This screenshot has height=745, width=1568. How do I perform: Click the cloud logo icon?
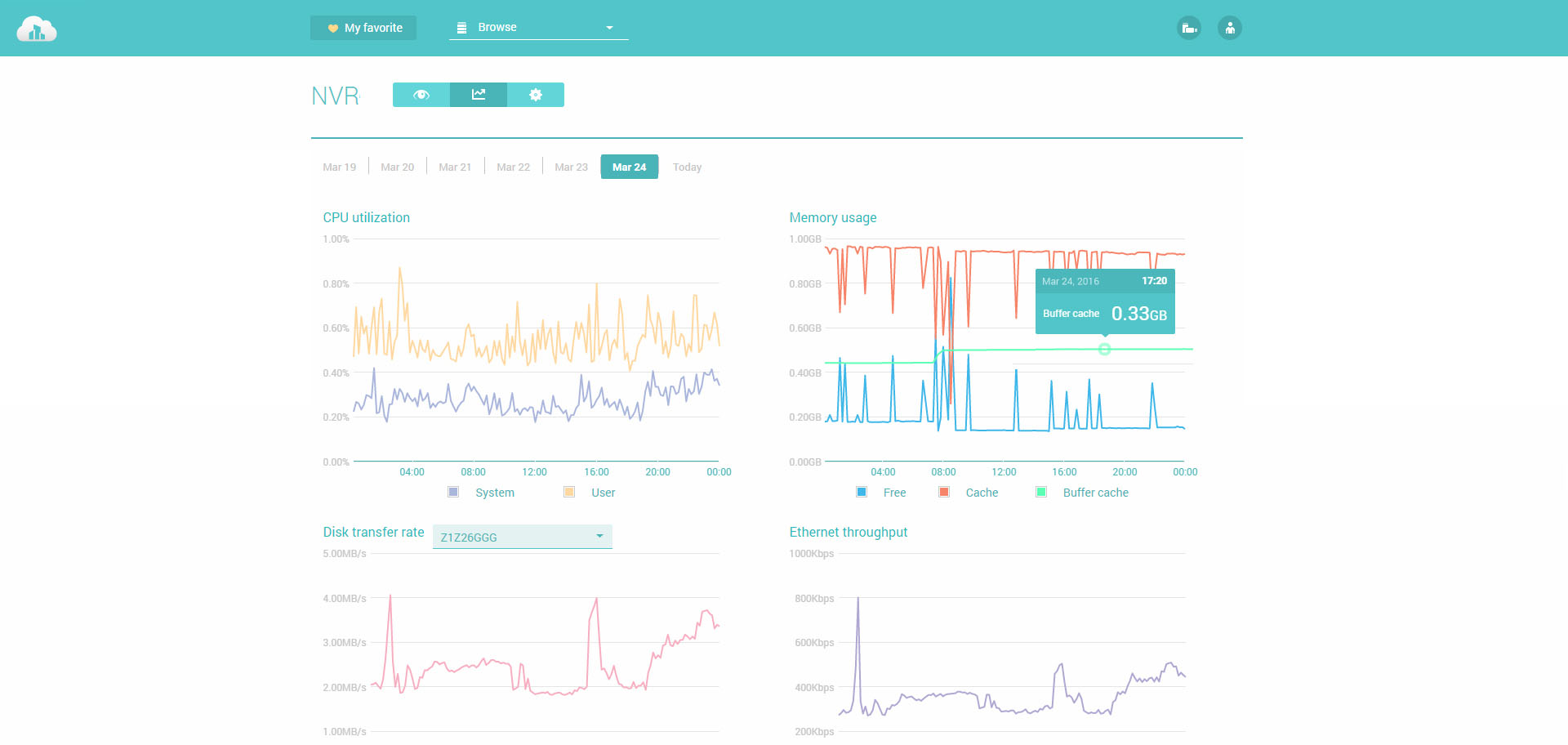[x=37, y=29]
